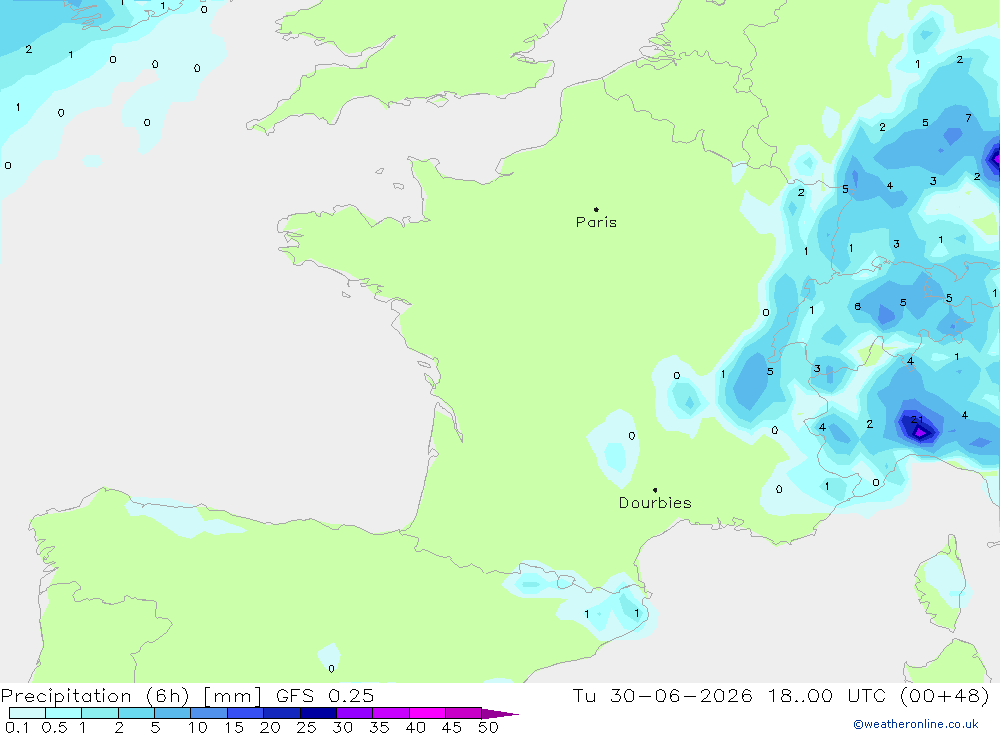The image size is (1000, 733).
Task: Pick the 45–50 mm legend color
Action: pyautogui.click(x=463, y=713)
